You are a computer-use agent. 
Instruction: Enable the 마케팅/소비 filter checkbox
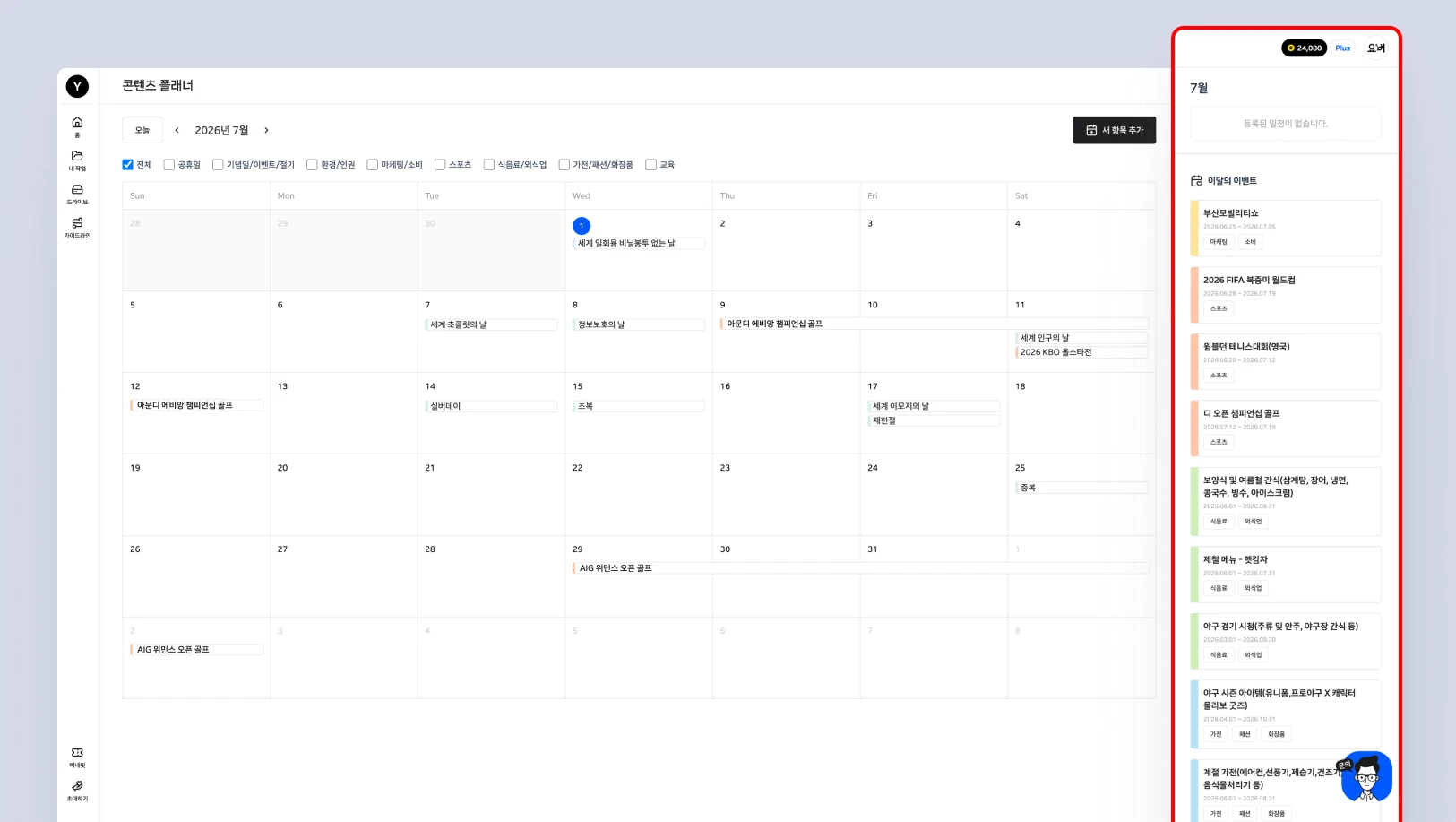(372, 165)
